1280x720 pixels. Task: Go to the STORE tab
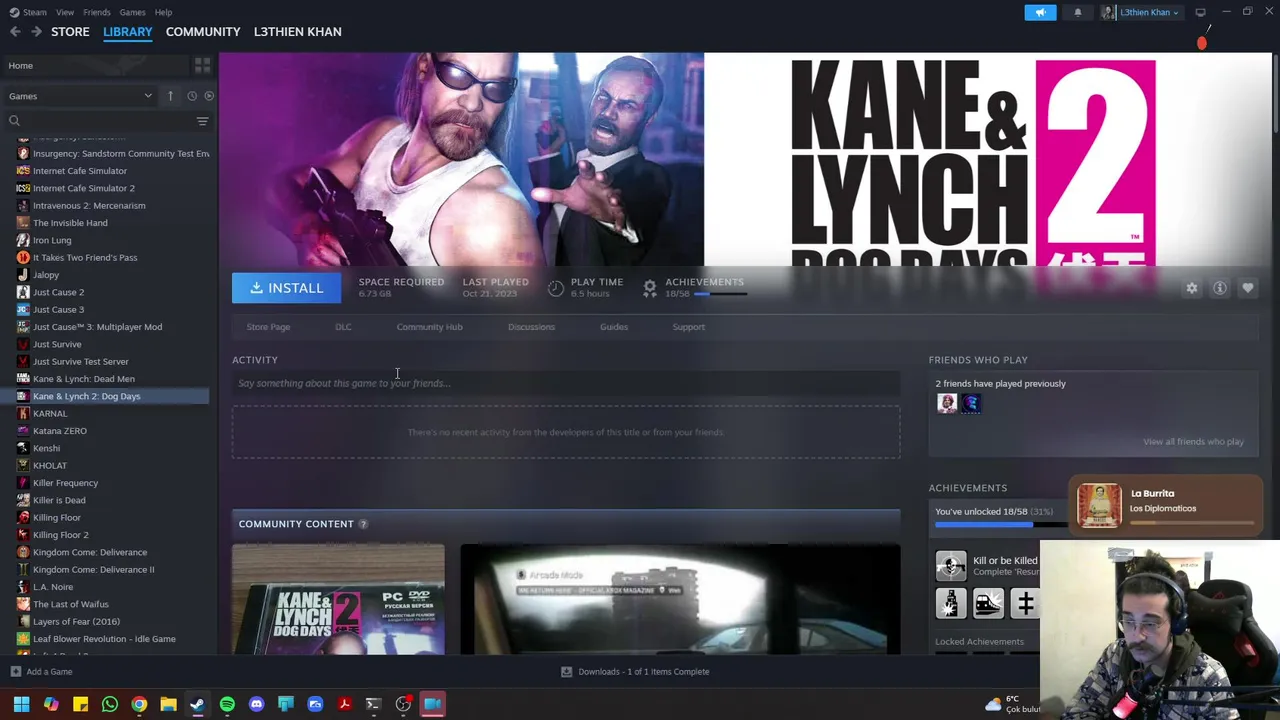(x=70, y=32)
